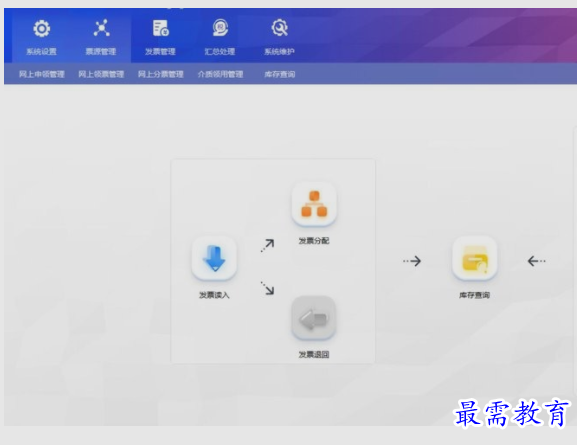Viewport: 577px width, 445px height.
Task: Click the 发票读入 text label
Action: coord(214,295)
